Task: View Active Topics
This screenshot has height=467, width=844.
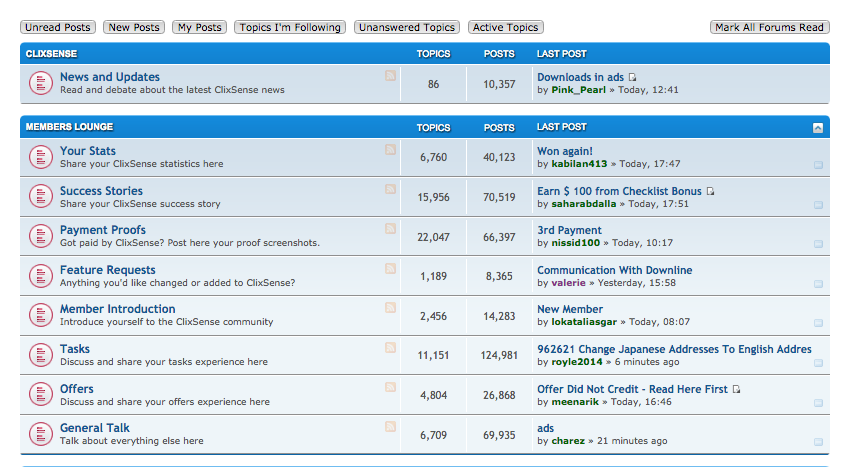Action: (x=505, y=27)
